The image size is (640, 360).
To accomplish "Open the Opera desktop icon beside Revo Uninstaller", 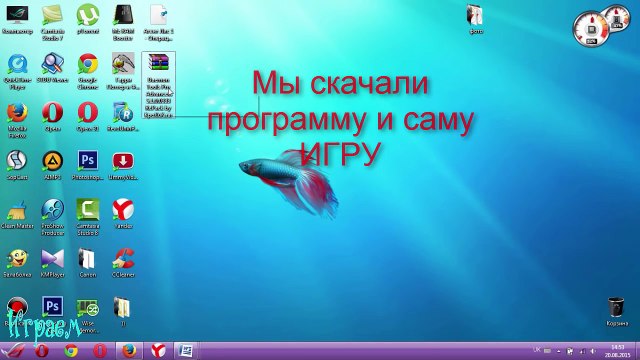I will pyautogui.click(x=88, y=117).
